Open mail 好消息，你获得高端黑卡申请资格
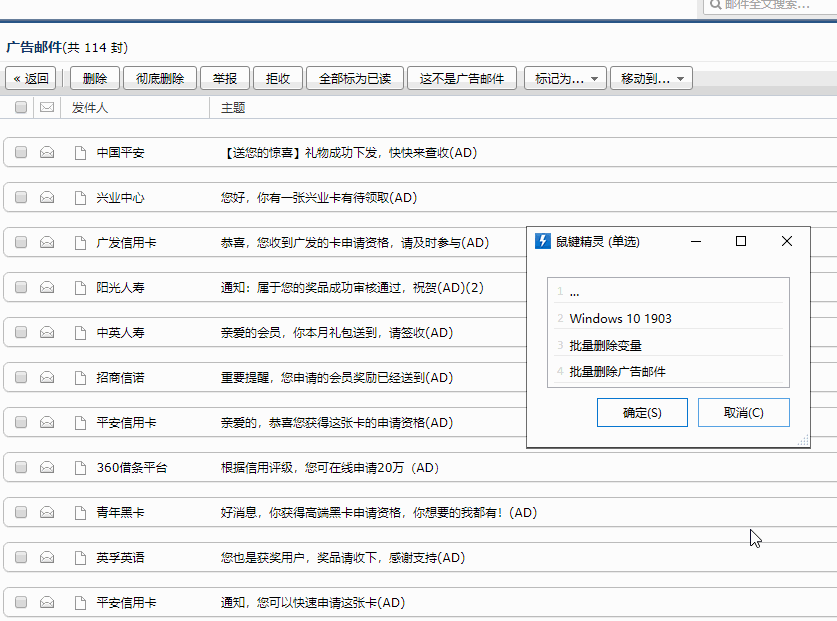The height and width of the screenshot is (621, 837). [379, 513]
